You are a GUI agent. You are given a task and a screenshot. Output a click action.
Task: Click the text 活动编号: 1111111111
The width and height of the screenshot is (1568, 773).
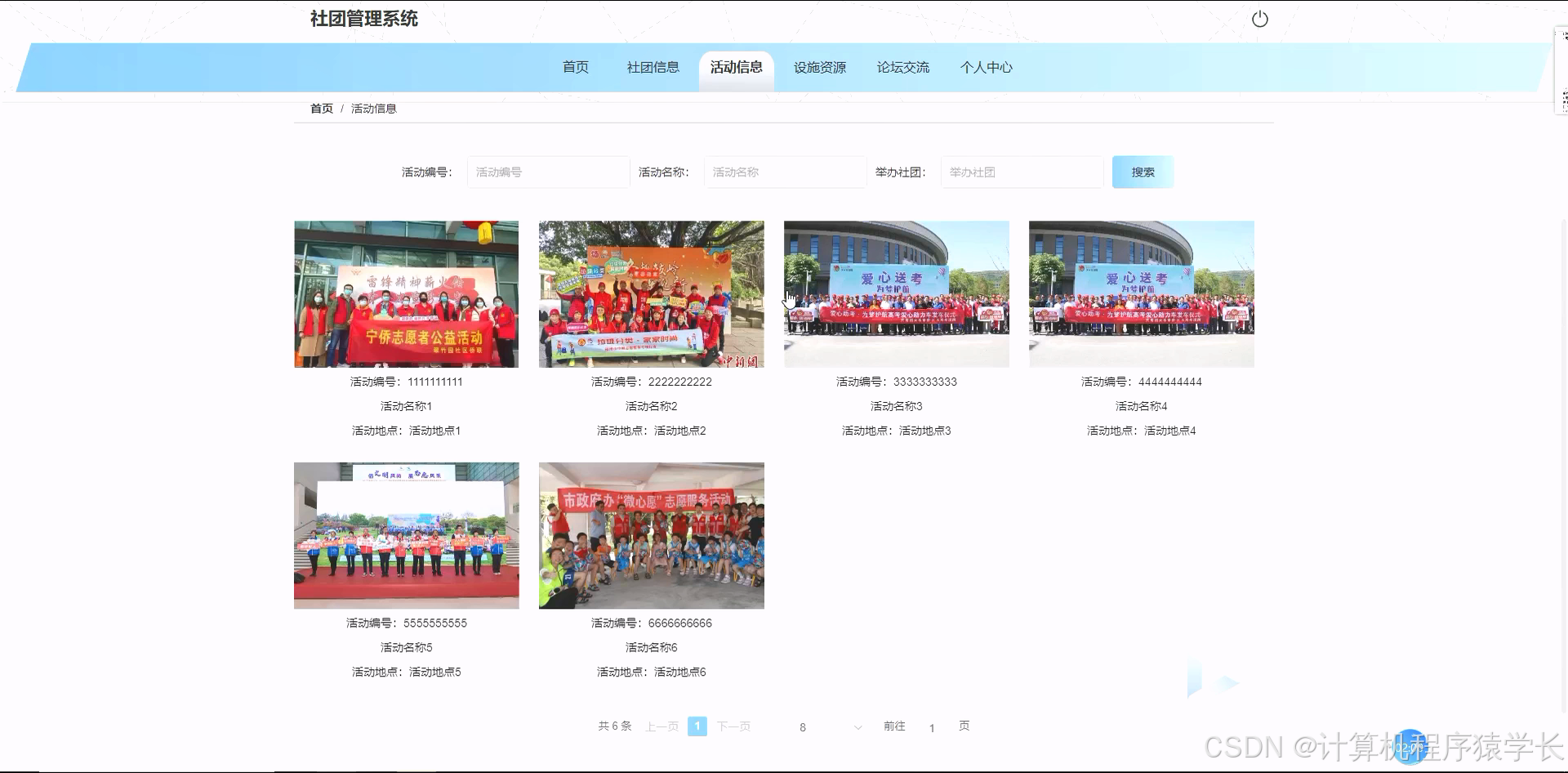[x=407, y=382]
